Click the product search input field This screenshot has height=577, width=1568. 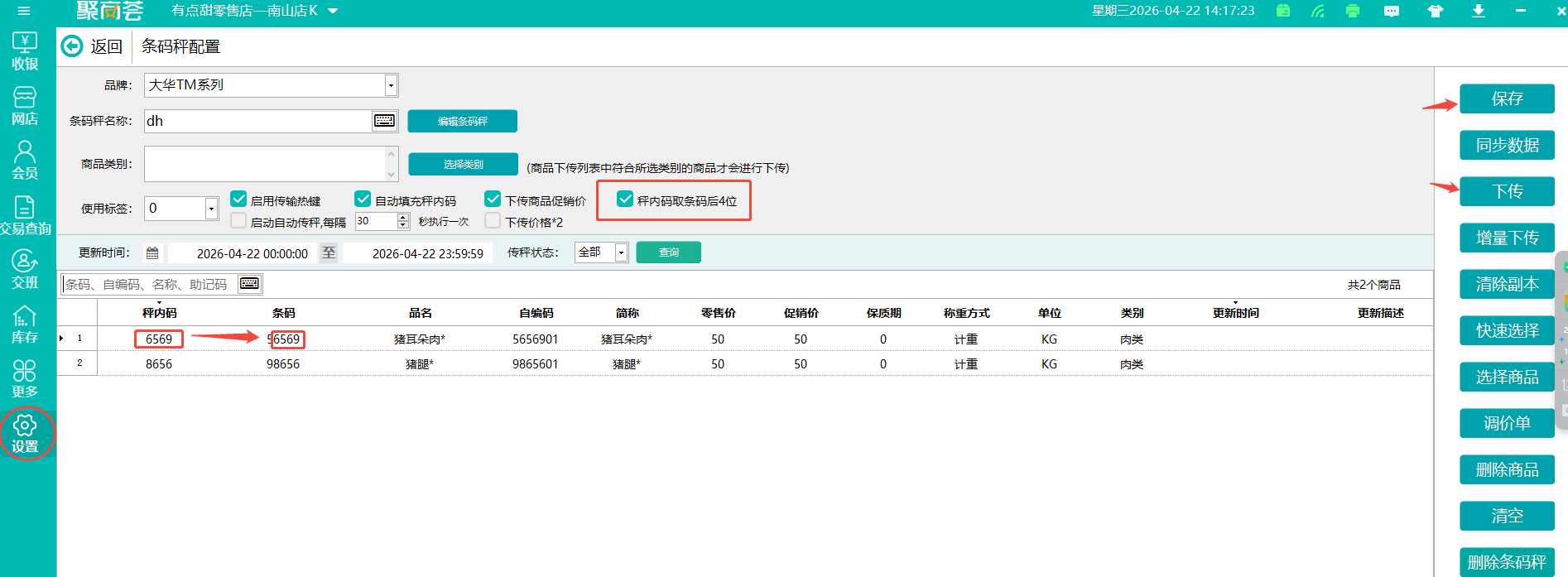[x=149, y=285]
